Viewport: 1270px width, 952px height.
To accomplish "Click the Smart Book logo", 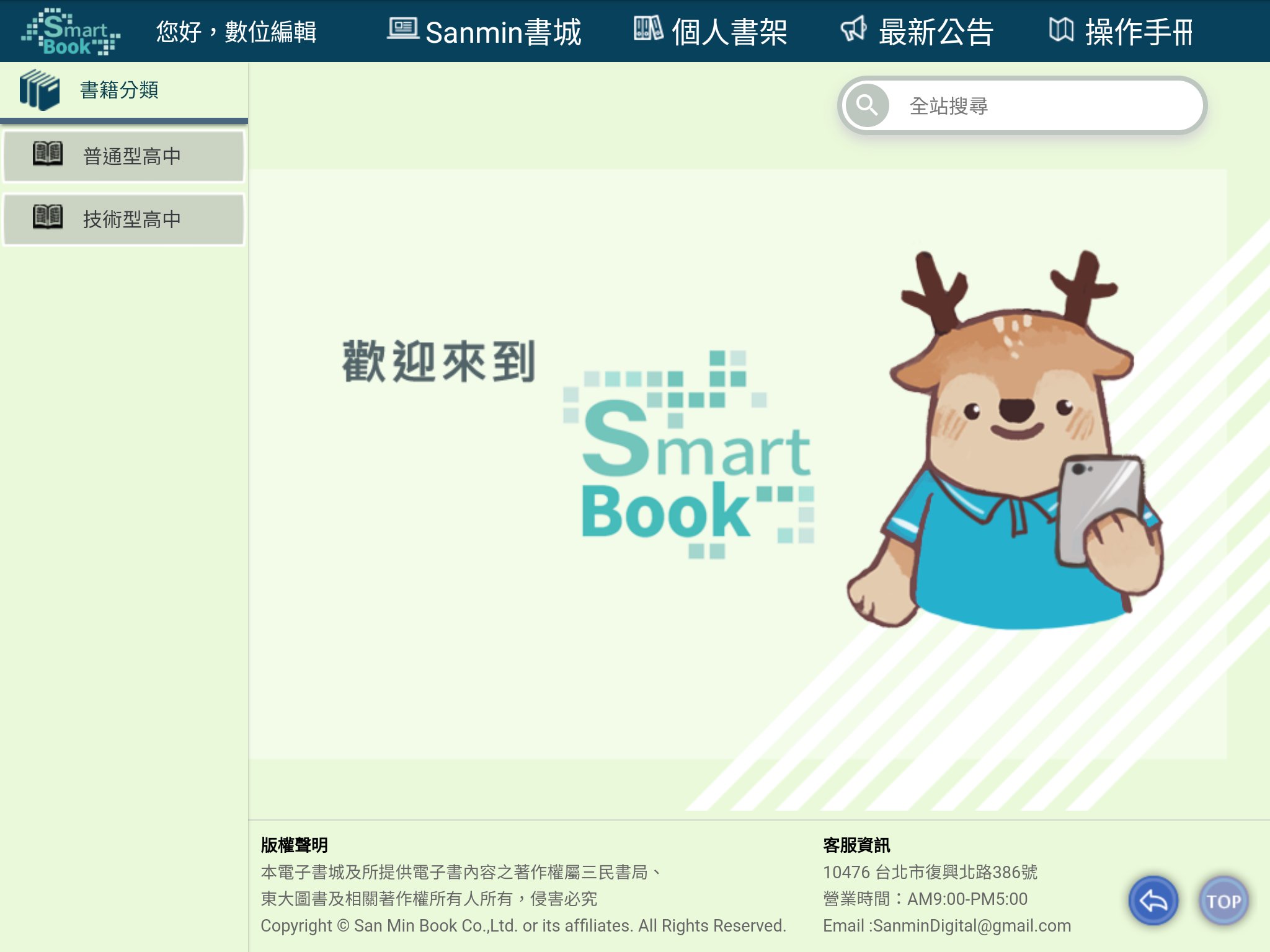I will [70, 31].
